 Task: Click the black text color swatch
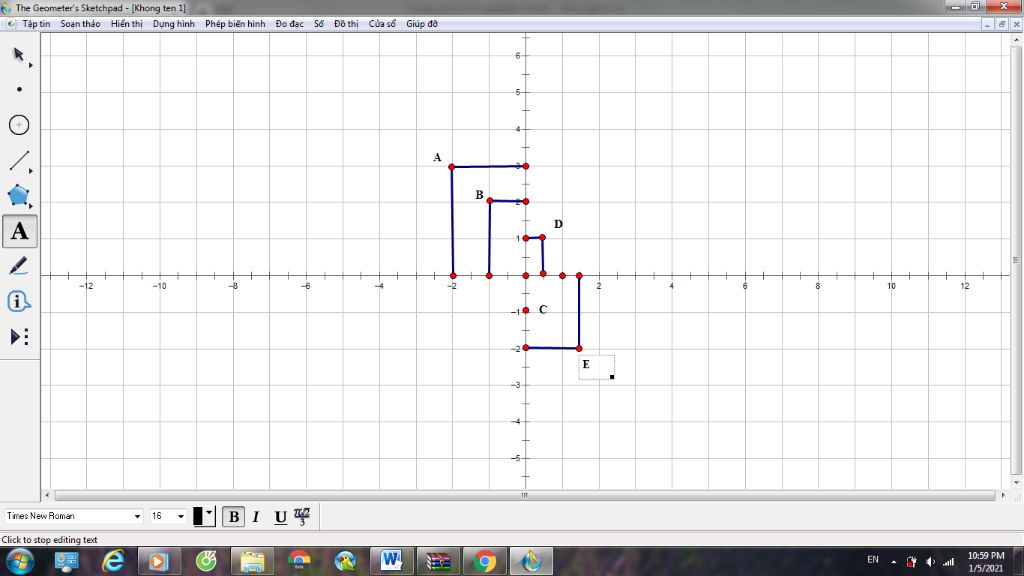[x=198, y=517]
